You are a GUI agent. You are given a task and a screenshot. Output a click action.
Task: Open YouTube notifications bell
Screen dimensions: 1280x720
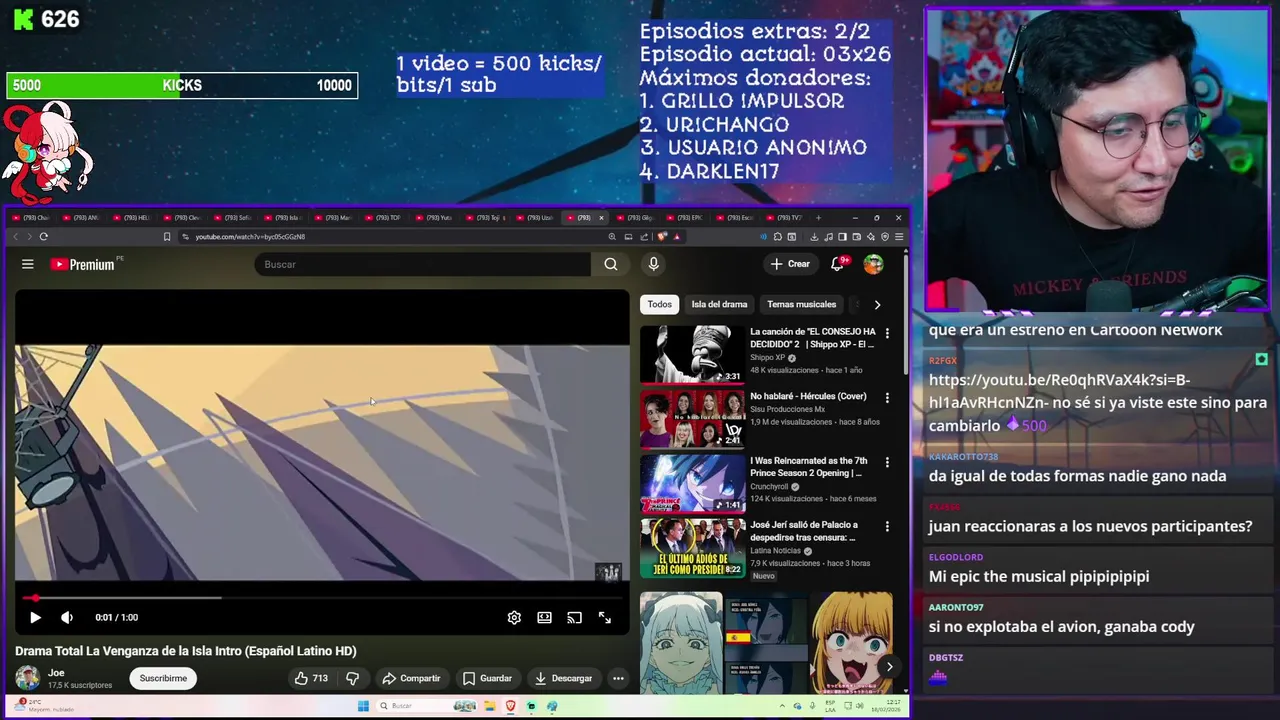pos(838,264)
